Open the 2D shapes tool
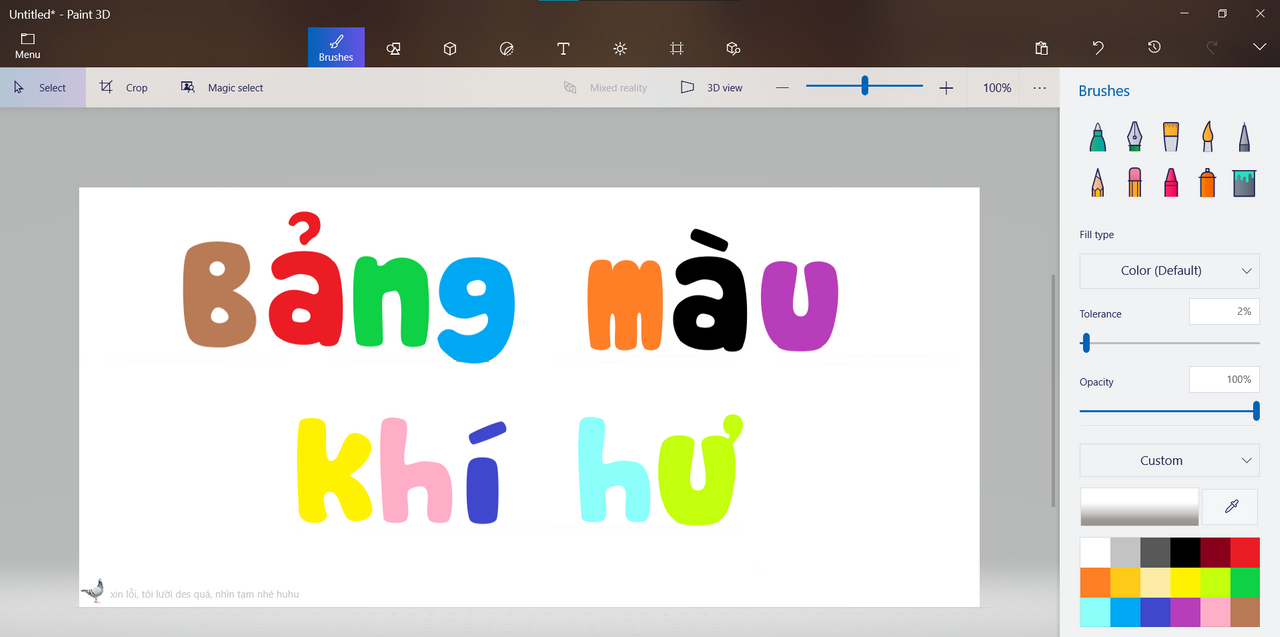This screenshot has width=1280, height=637. point(393,48)
